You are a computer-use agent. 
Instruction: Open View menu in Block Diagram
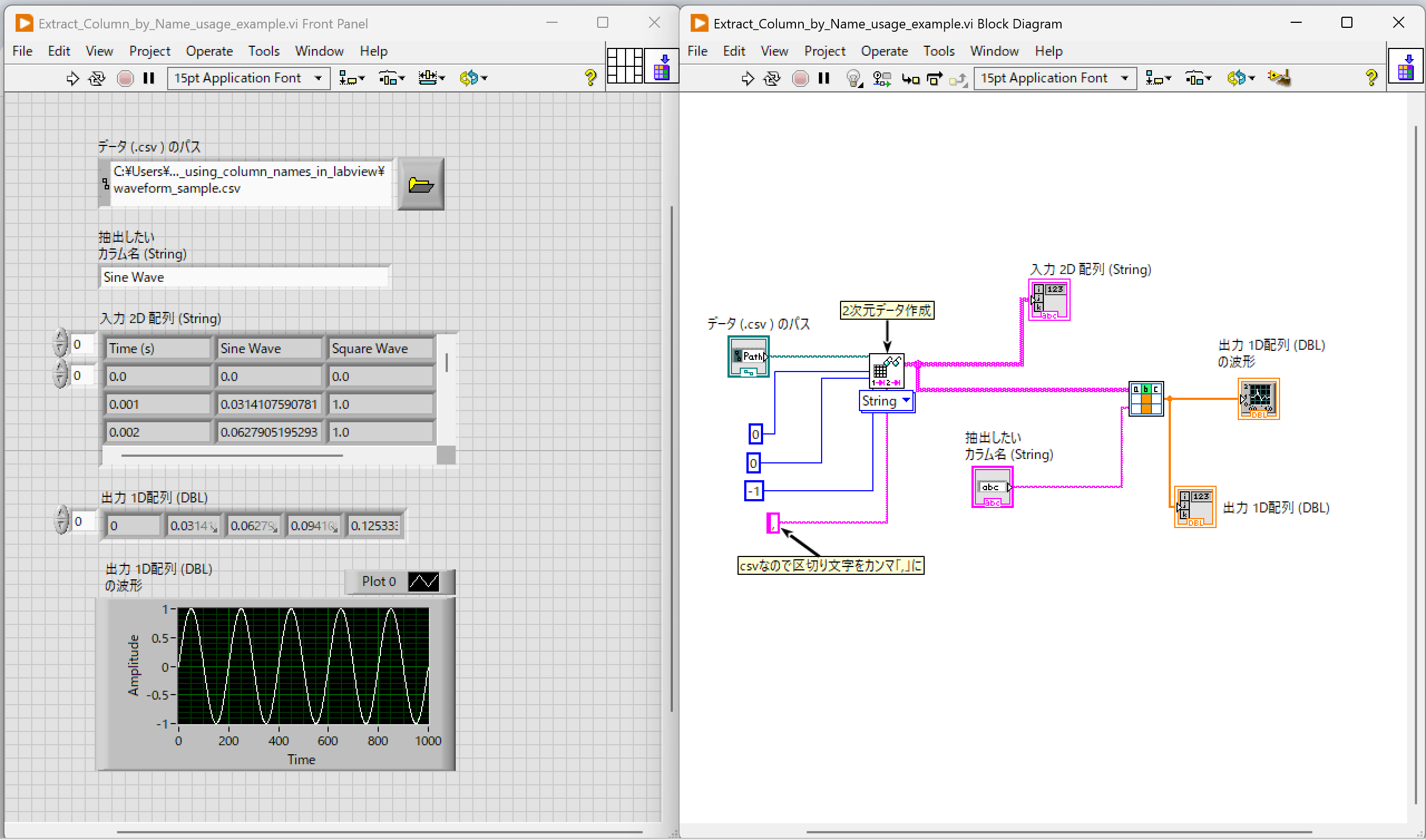pyautogui.click(x=774, y=51)
